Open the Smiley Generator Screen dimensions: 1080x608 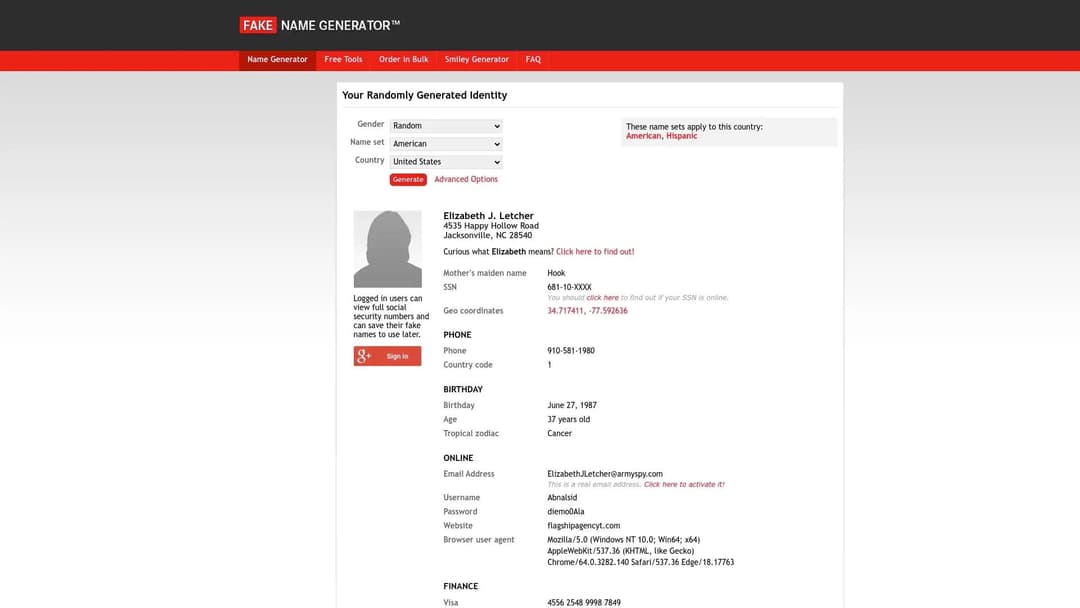click(477, 59)
